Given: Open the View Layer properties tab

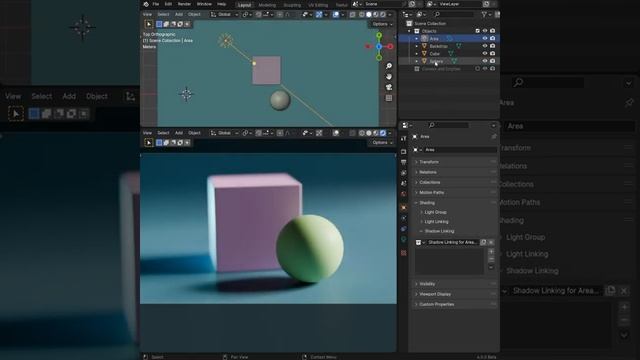Looking at the screenshot, I should click(x=404, y=173).
